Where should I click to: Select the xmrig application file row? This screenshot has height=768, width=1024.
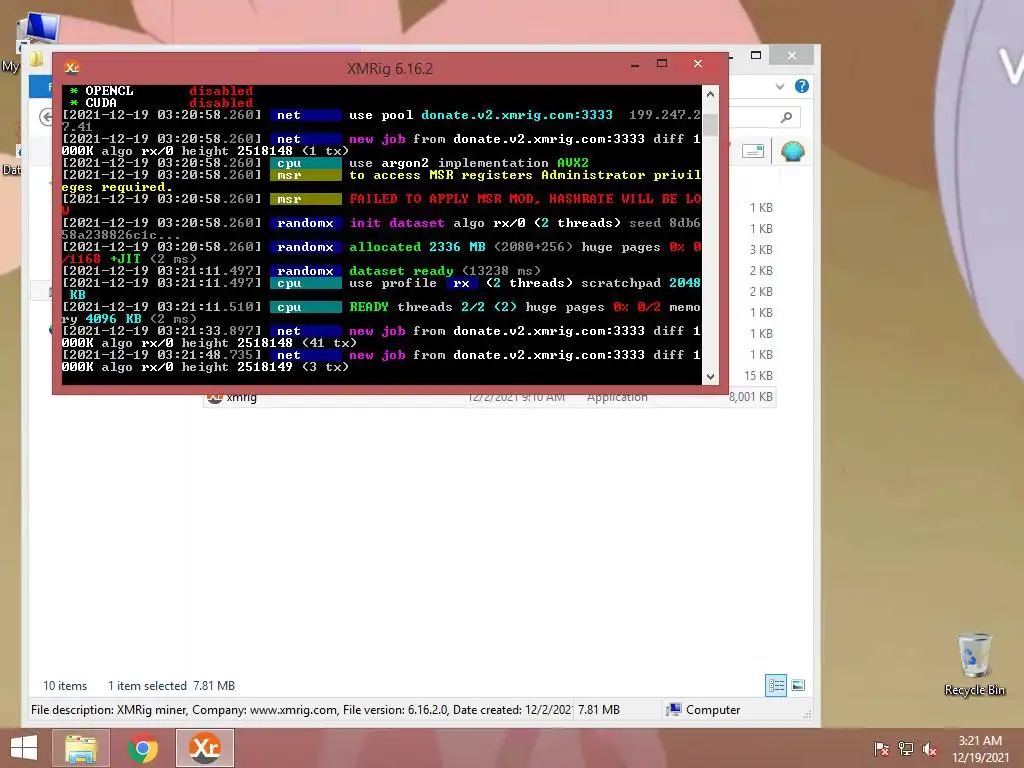coord(489,396)
